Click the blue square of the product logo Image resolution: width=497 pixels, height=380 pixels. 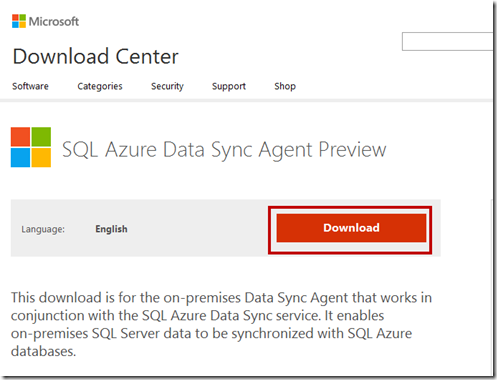[x=20, y=157]
